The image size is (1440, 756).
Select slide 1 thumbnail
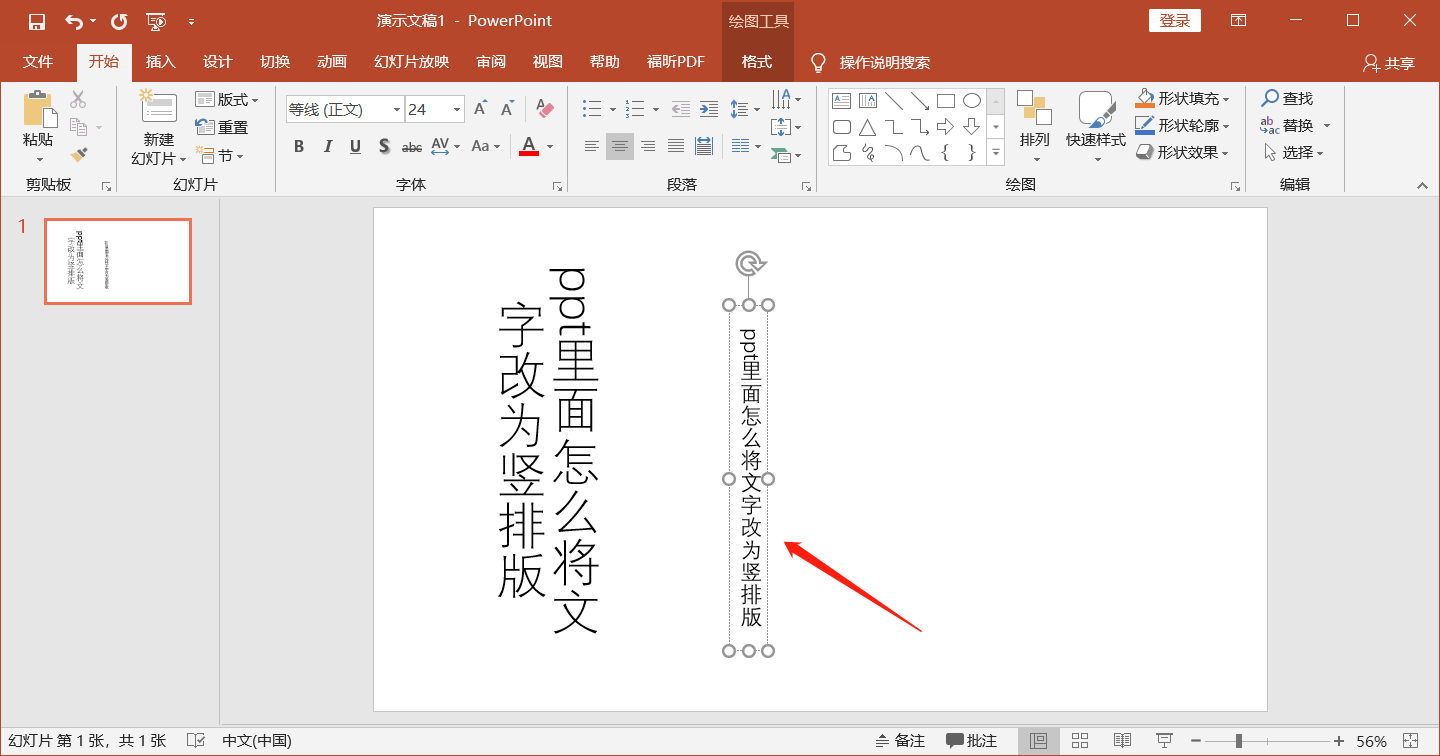point(118,261)
